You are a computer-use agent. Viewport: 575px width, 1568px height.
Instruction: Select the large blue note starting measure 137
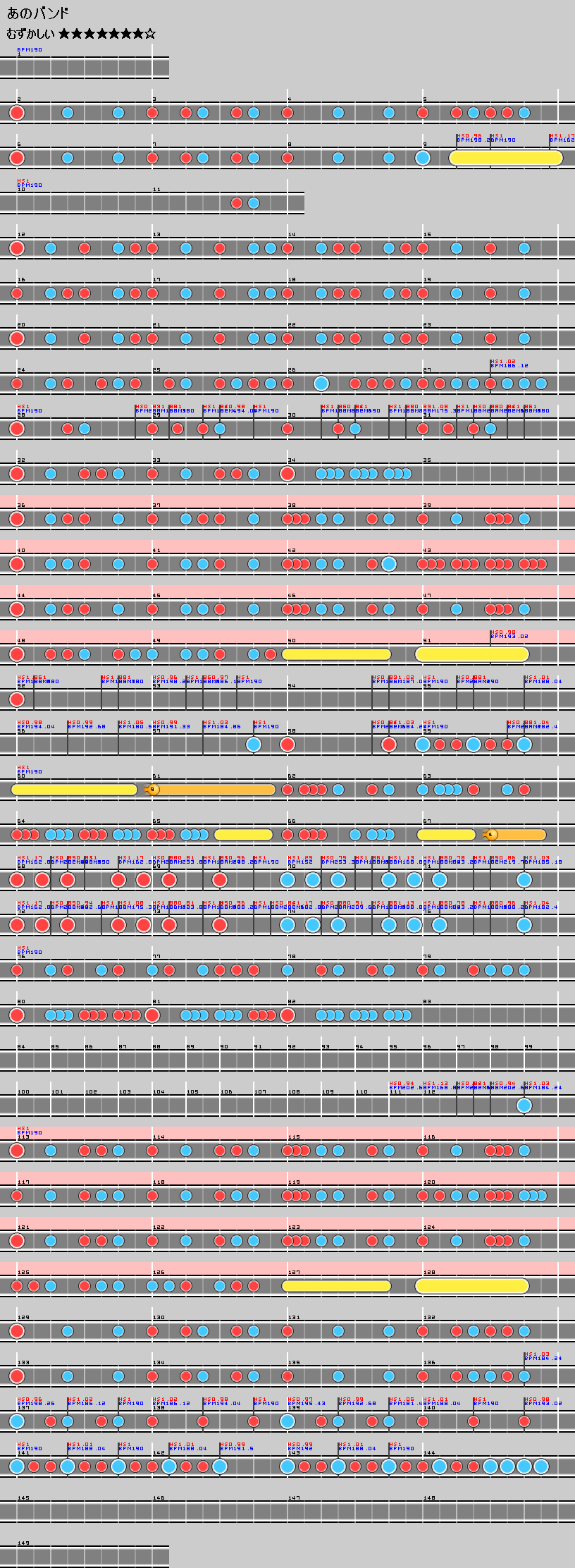(17, 1421)
